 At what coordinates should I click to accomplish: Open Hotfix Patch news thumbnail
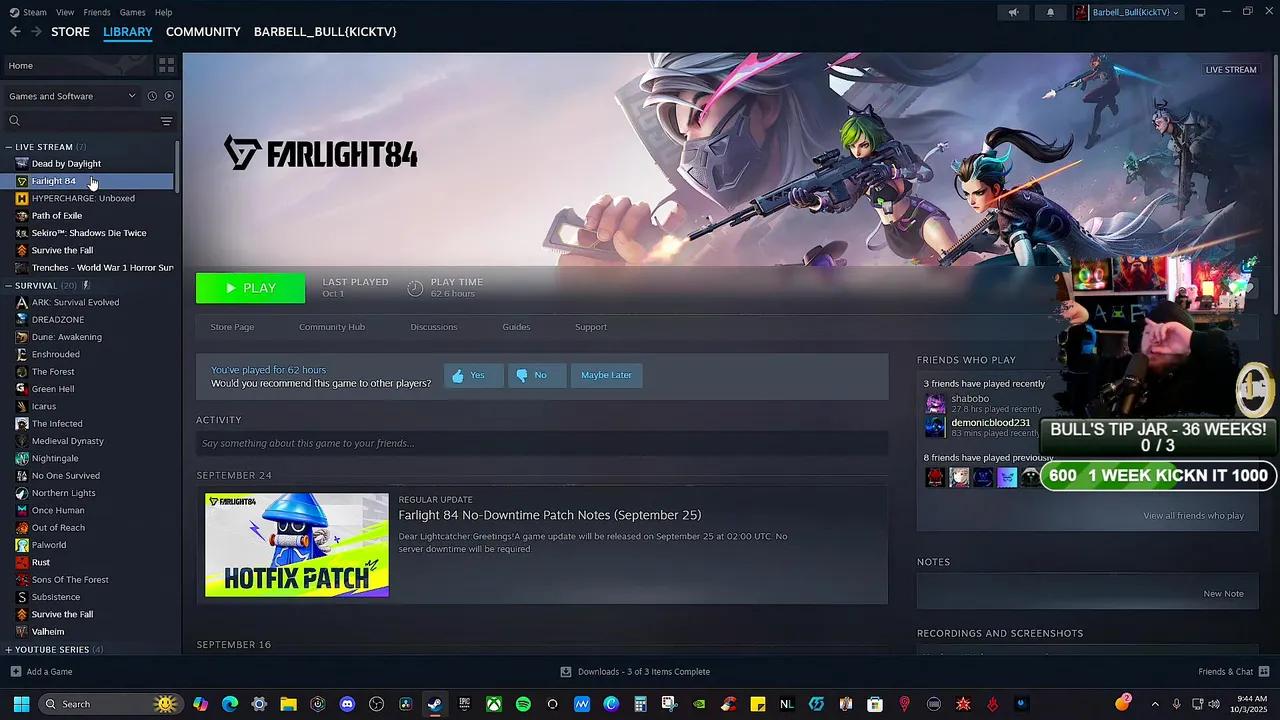click(x=297, y=545)
